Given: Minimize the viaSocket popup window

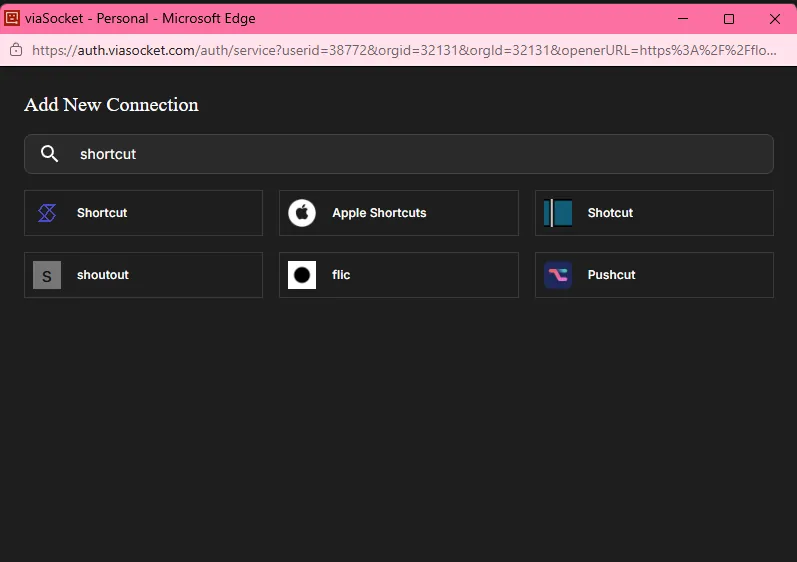Looking at the screenshot, I should 683,19.
